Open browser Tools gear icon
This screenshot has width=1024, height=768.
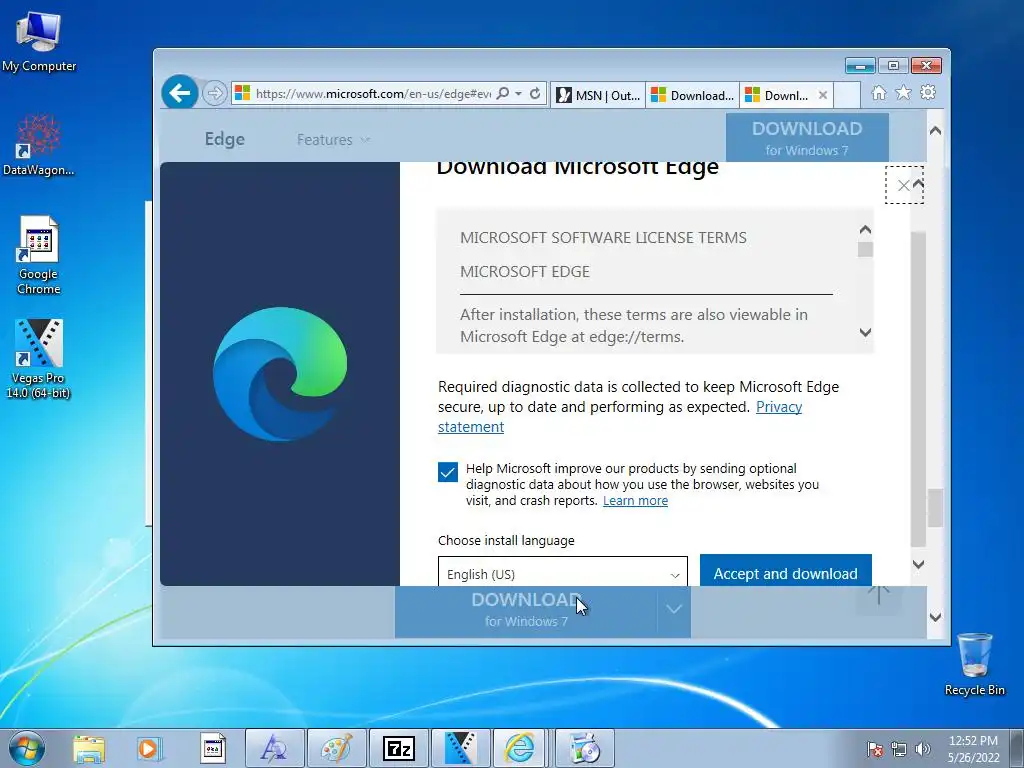coord(927,93)
